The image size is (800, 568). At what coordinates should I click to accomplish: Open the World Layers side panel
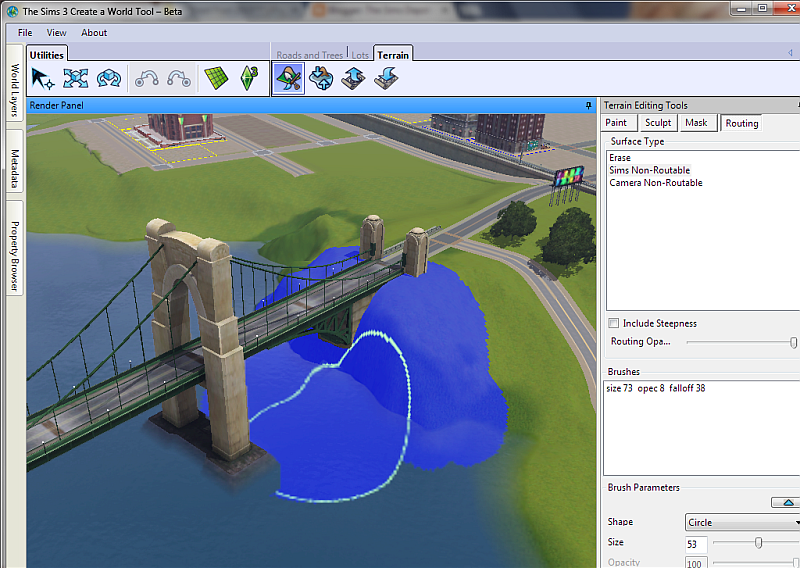[x=15, y=90]
